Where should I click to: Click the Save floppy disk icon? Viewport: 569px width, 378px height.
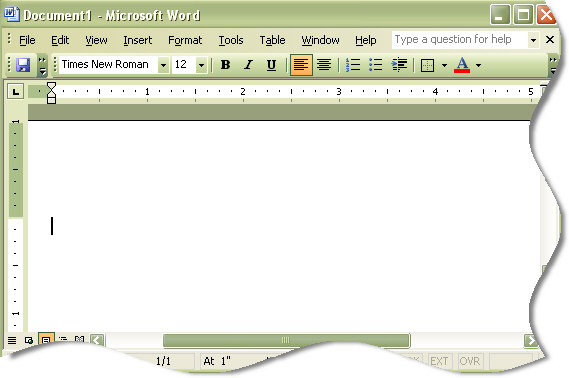(23, 65)
